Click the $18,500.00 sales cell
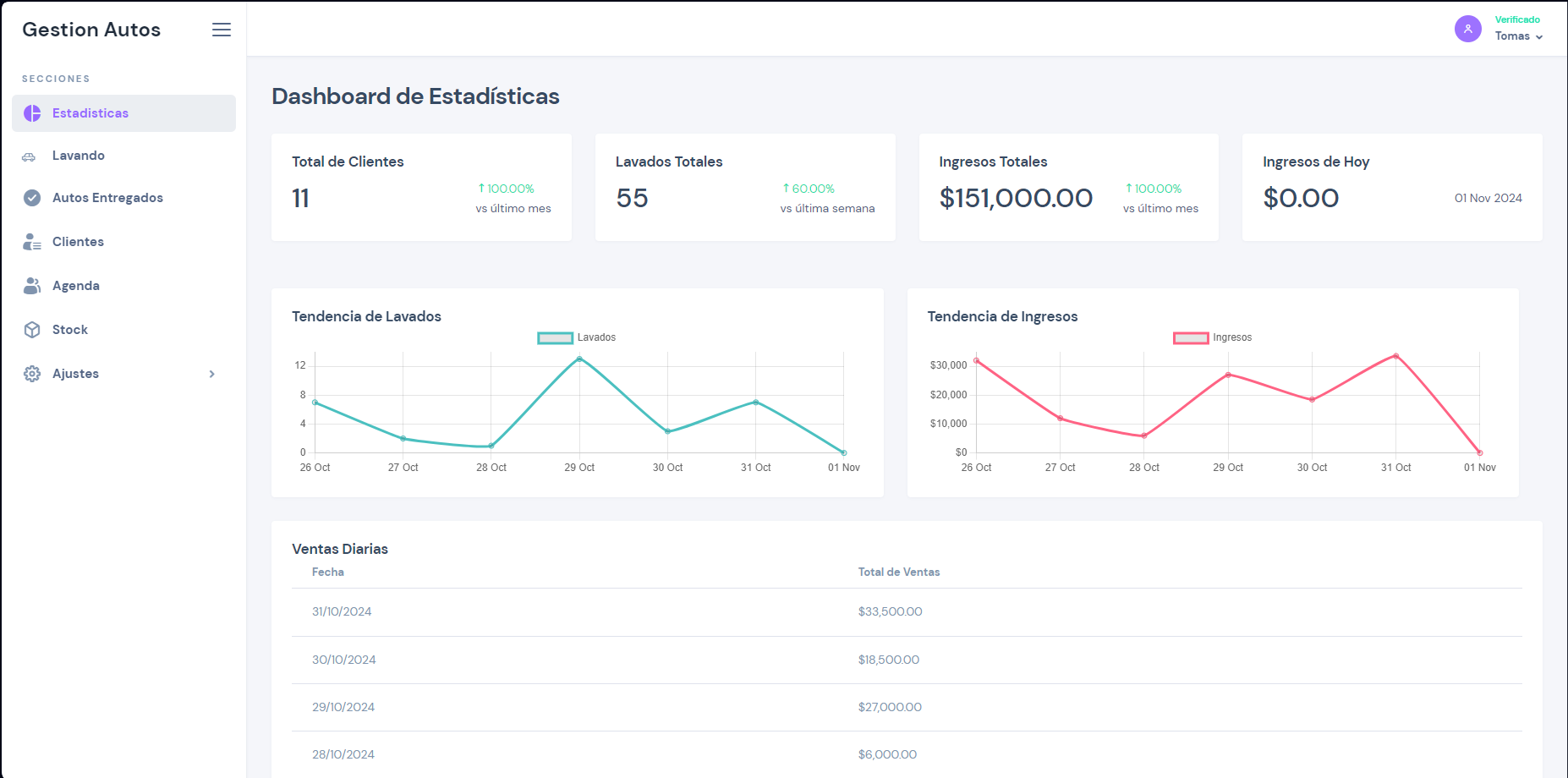The image size is (1568, 778). (889, 660)
